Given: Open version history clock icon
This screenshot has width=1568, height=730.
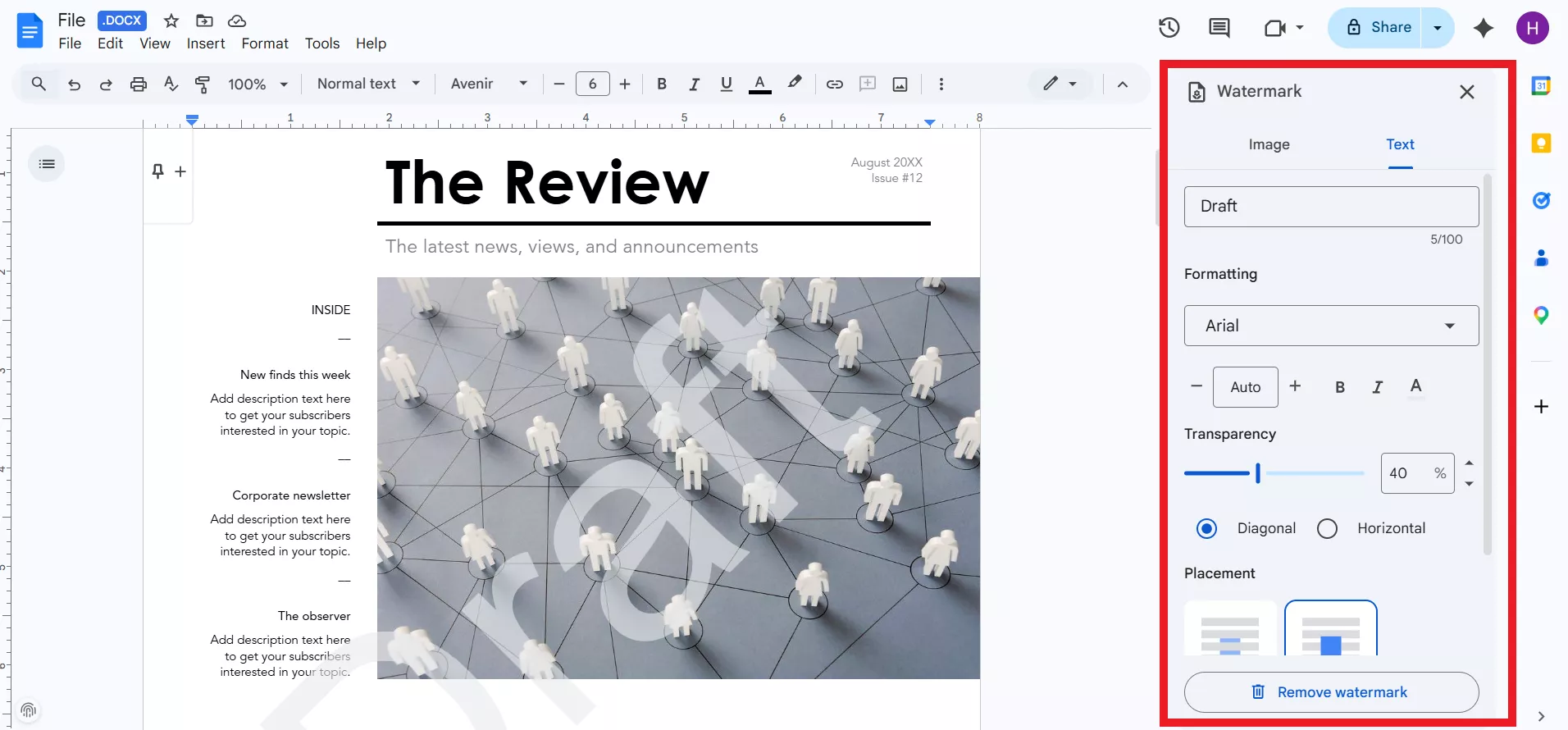Looking at the screenshot, I should point(1169,28).
